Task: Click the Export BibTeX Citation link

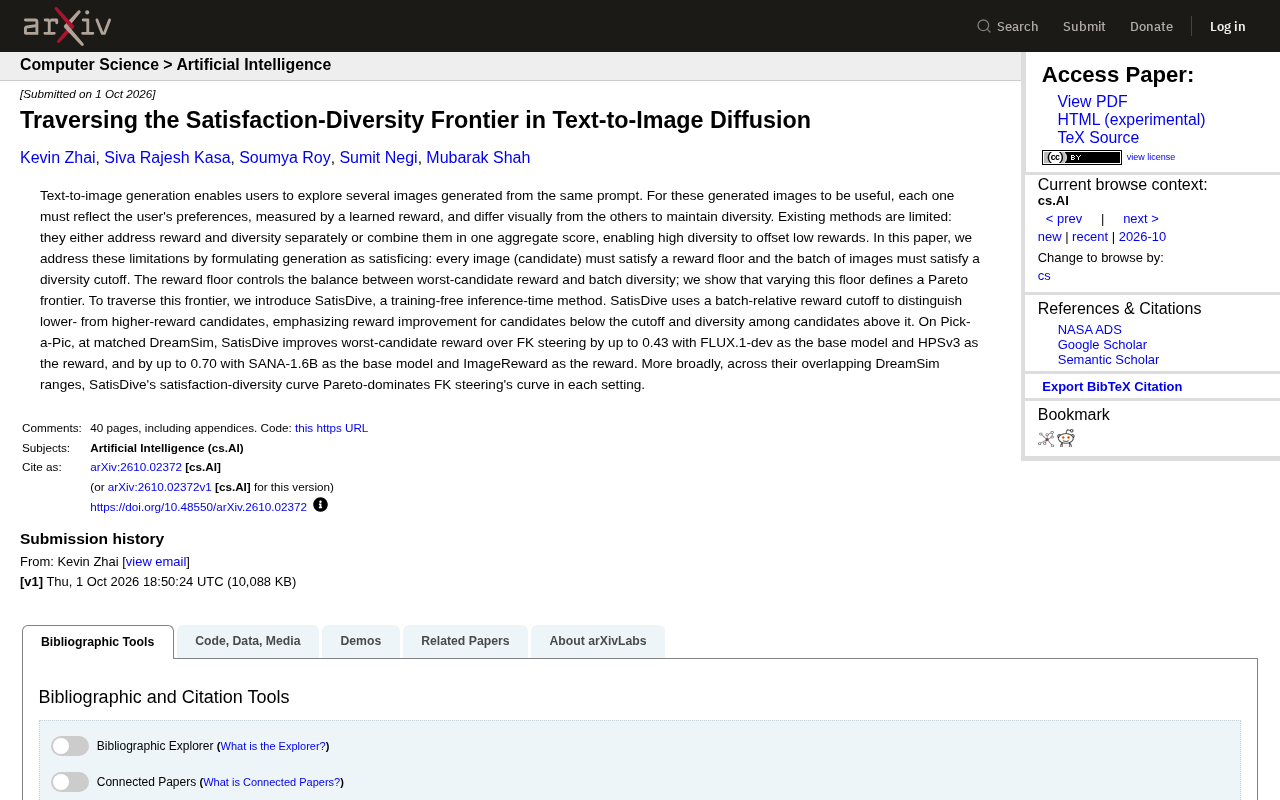Action: 1112,386
